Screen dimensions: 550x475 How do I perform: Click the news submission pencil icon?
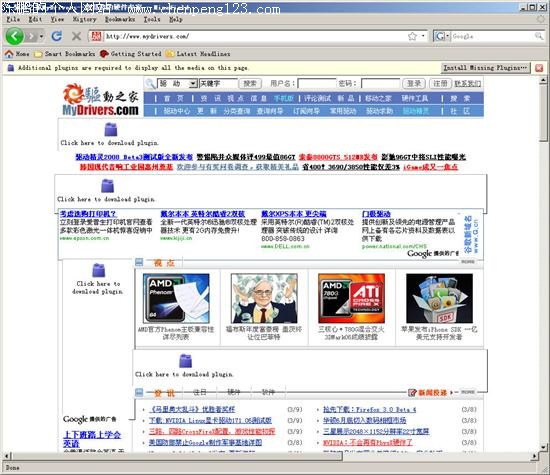pyautogui.click(x=412, y=392)
